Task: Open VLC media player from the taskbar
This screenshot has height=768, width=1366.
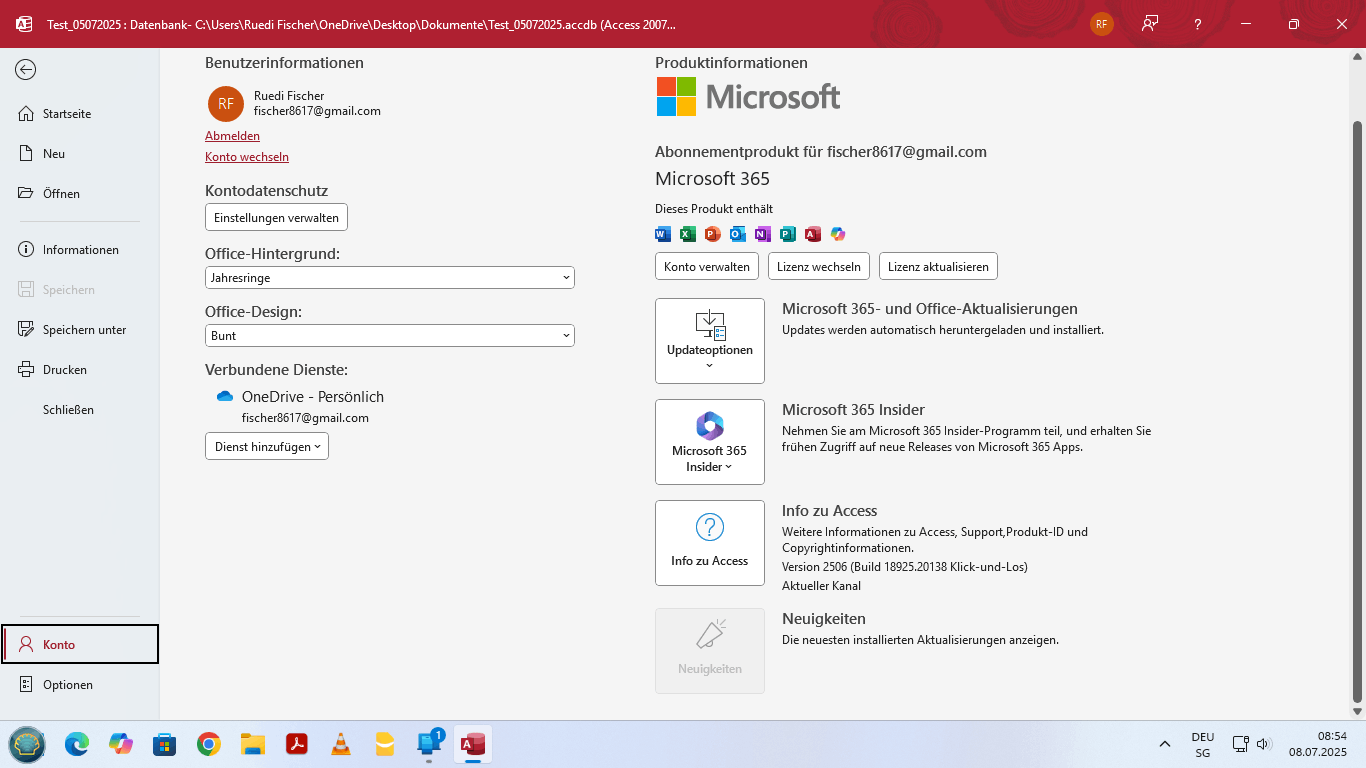Action: point(341,744)
